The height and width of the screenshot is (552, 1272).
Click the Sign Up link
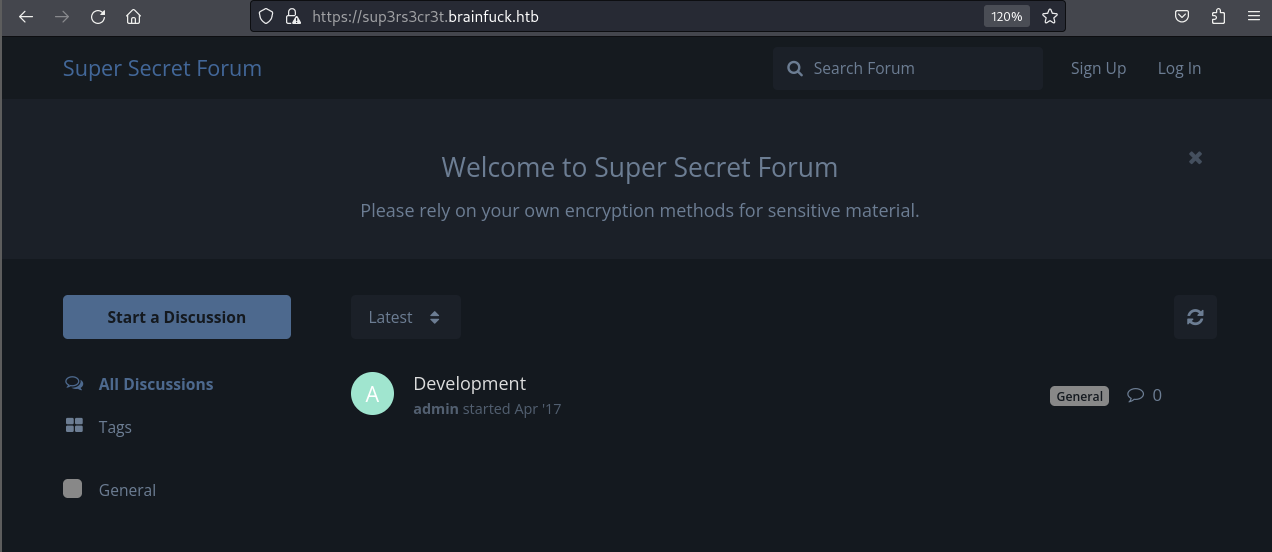tap(1098, 68)
